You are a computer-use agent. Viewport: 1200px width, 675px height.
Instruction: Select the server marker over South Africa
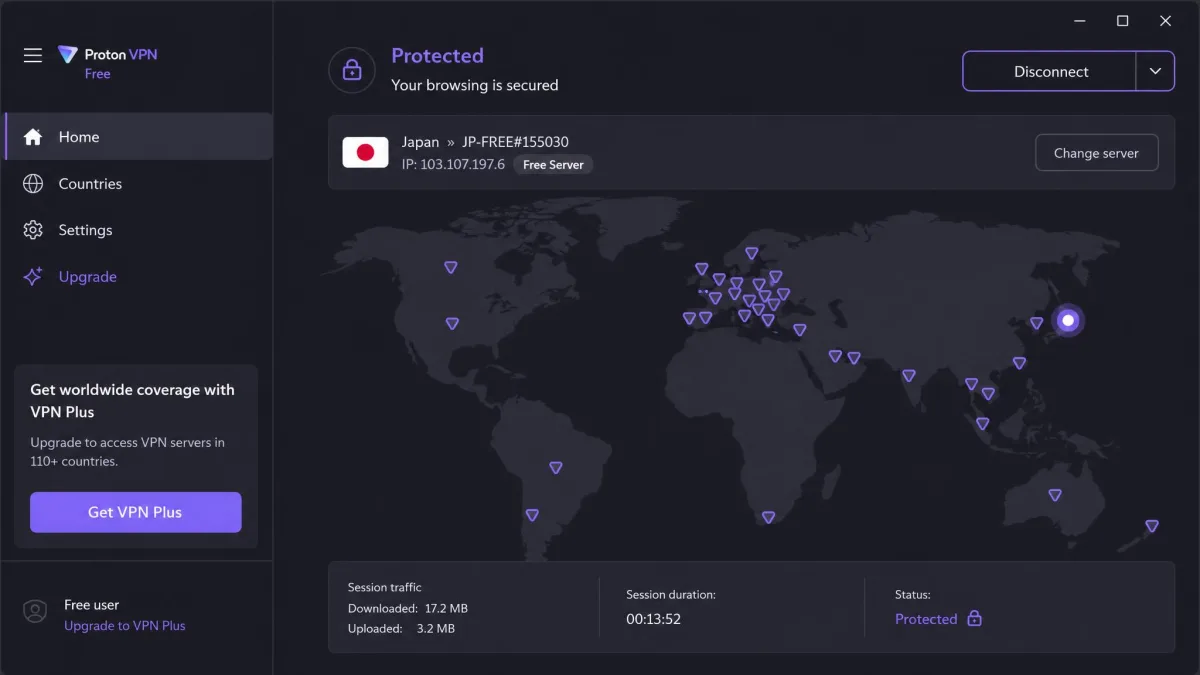point(768,517)
